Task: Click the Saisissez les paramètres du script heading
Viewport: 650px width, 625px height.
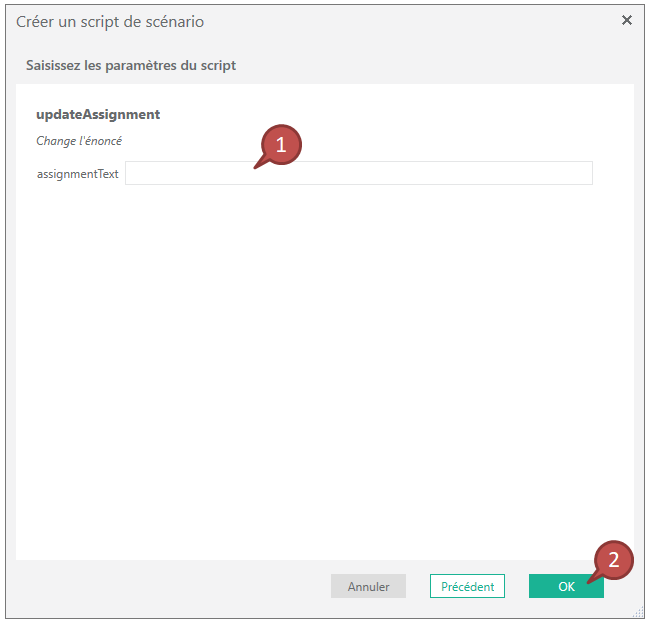Action: (x=131, y=66)
